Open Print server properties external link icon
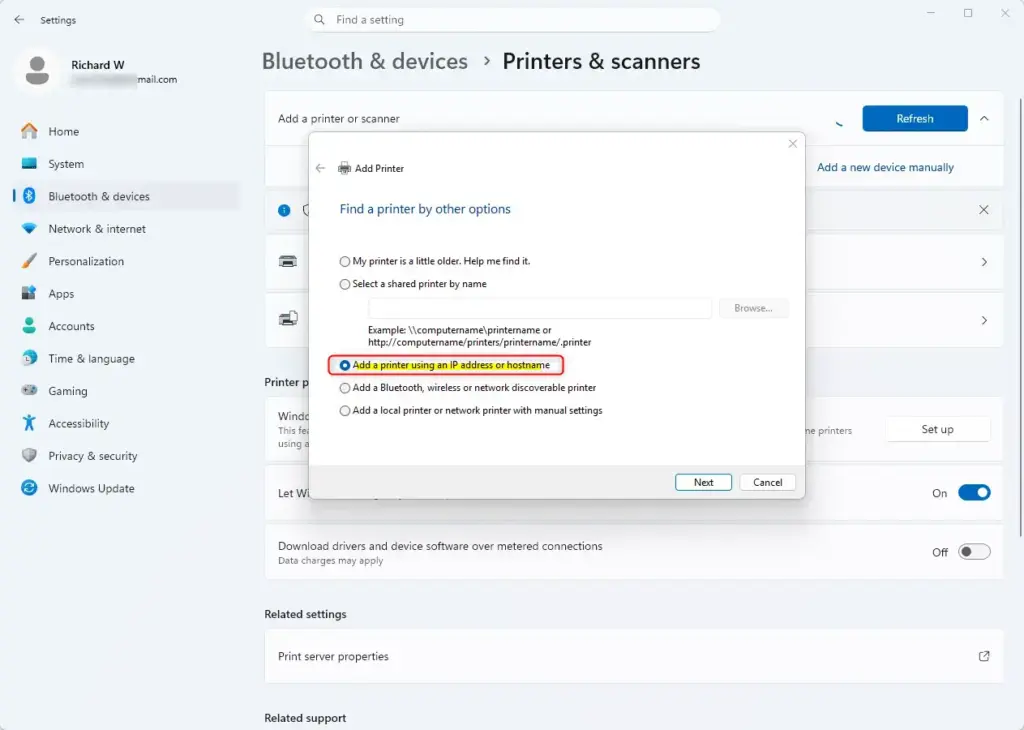 pos(984,656)
